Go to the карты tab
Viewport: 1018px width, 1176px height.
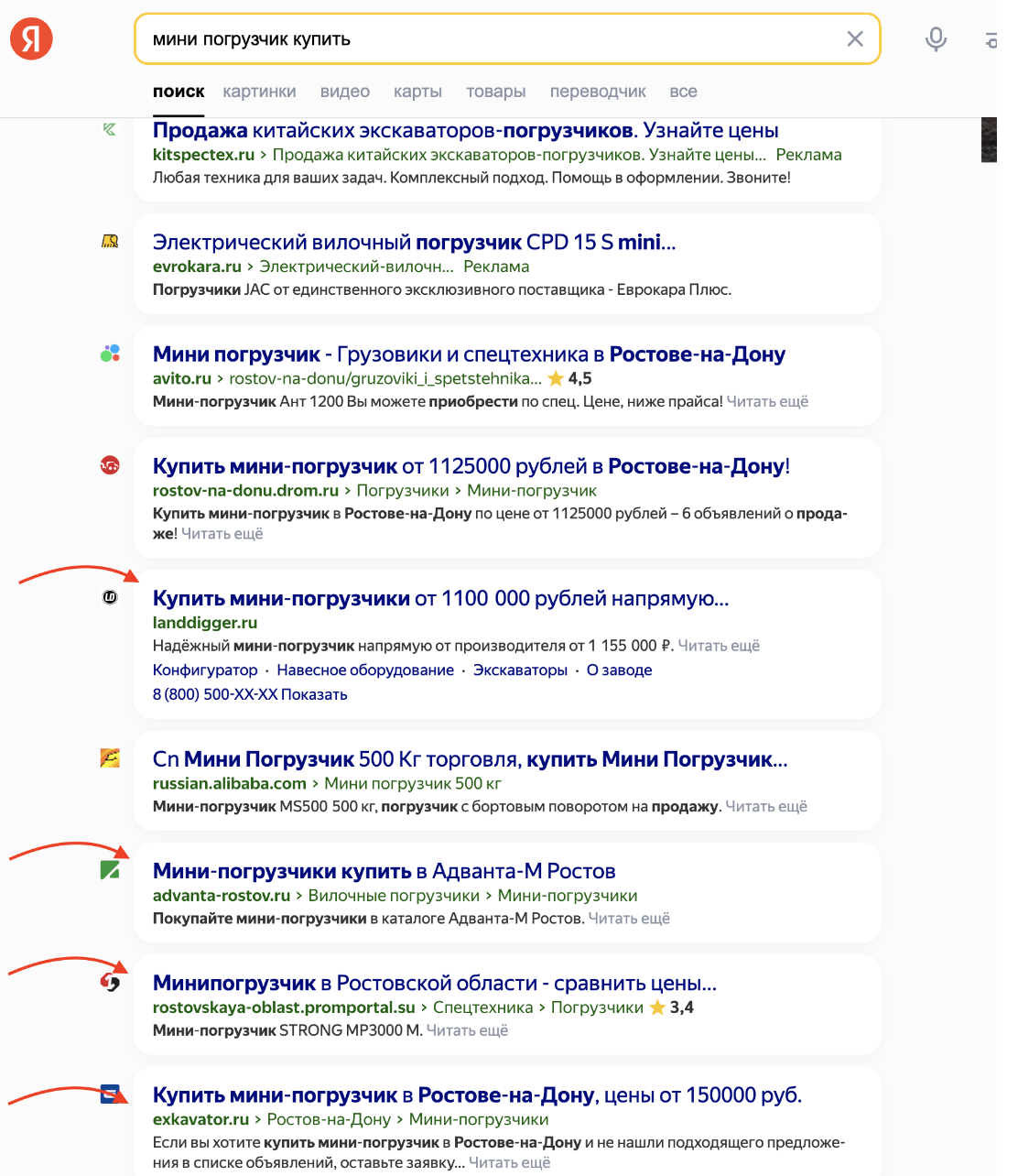pyautogui.click(x=417, y=92)
